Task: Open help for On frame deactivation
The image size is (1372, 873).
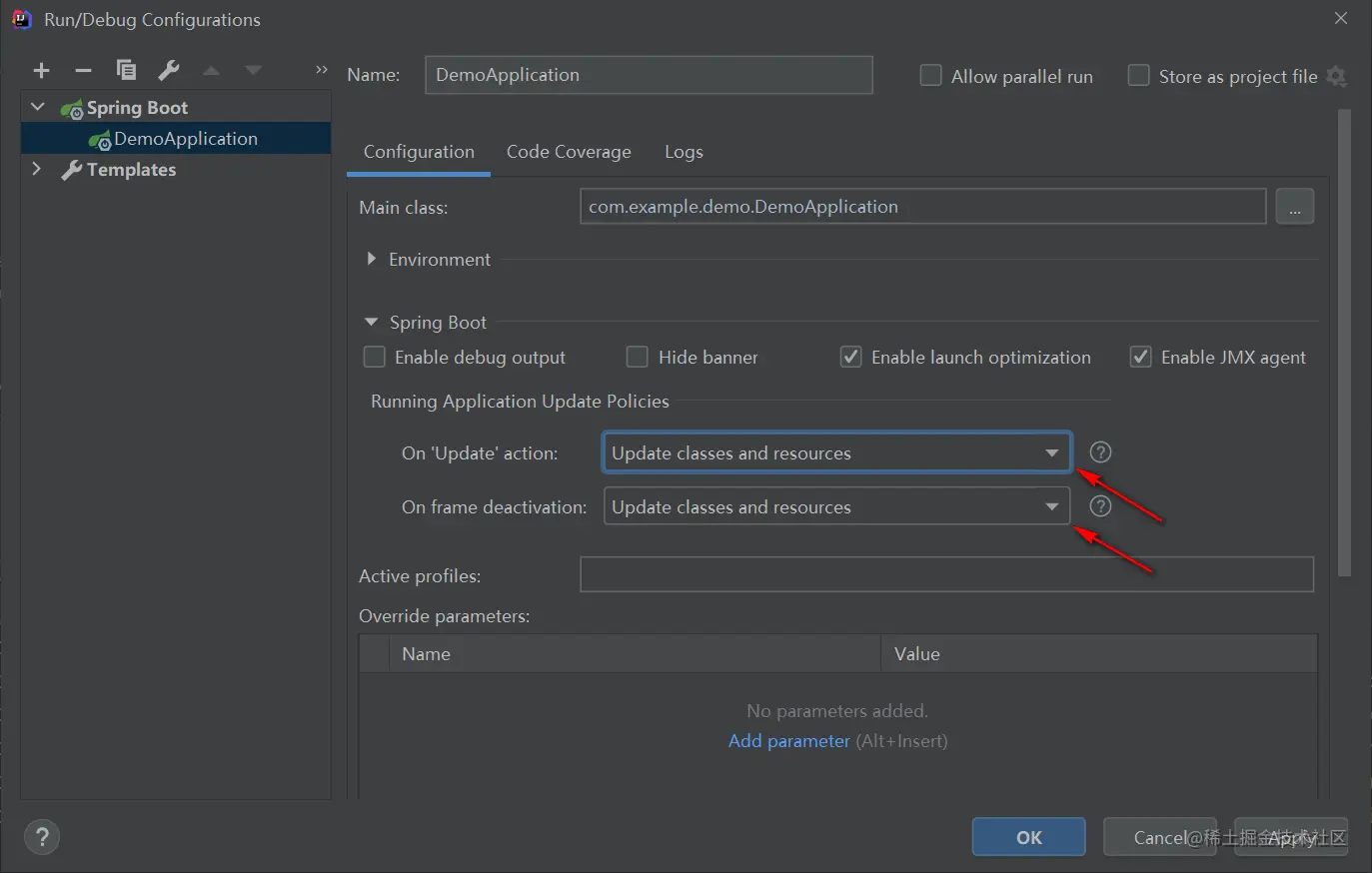Action: coord(1100,506)
